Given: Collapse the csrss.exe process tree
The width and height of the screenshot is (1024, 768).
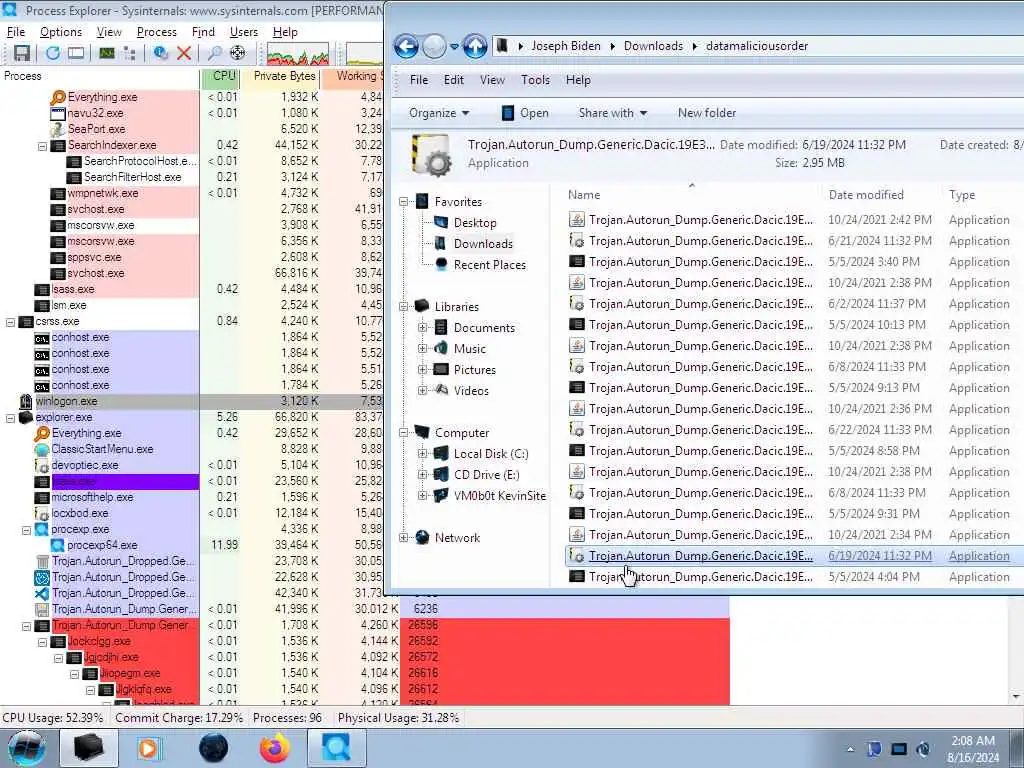Looking at the screenshot, I should point(10,322).
